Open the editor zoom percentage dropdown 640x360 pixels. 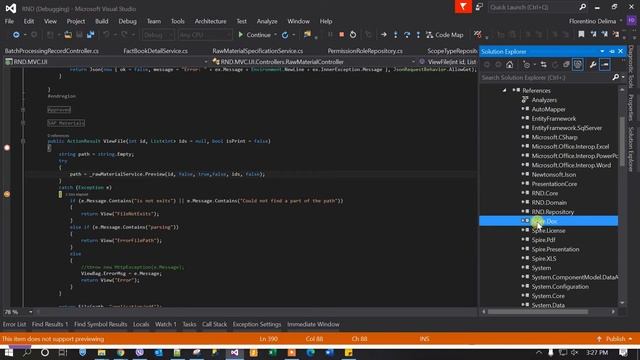30,312
